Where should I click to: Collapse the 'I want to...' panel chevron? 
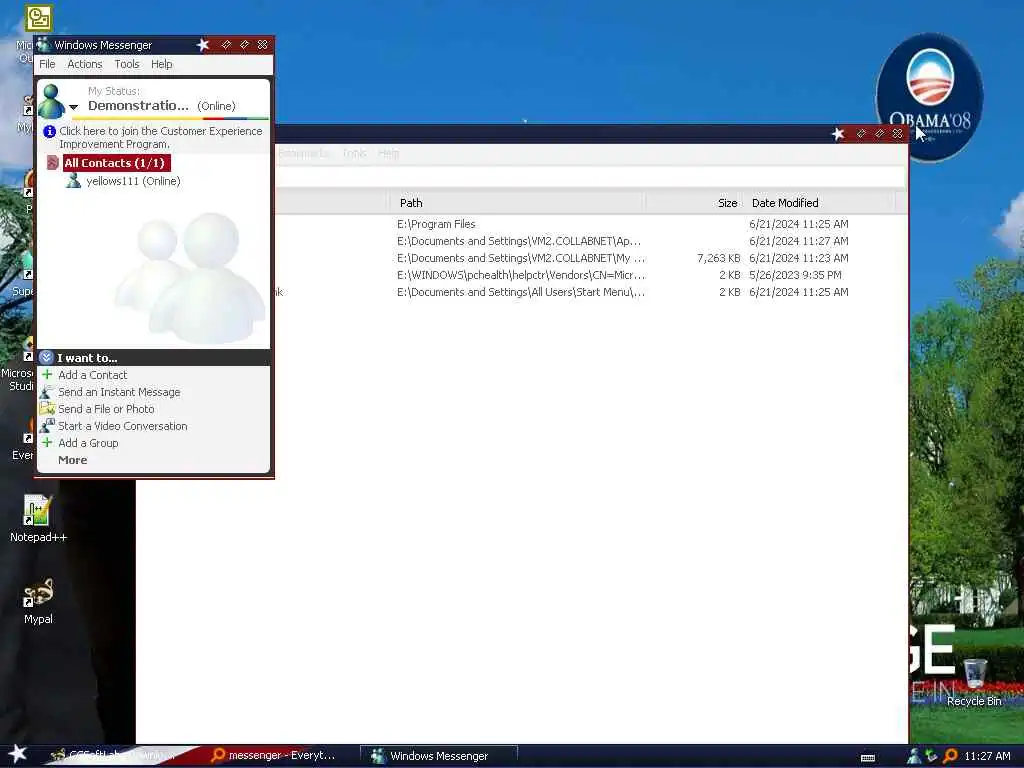(46, 357)
